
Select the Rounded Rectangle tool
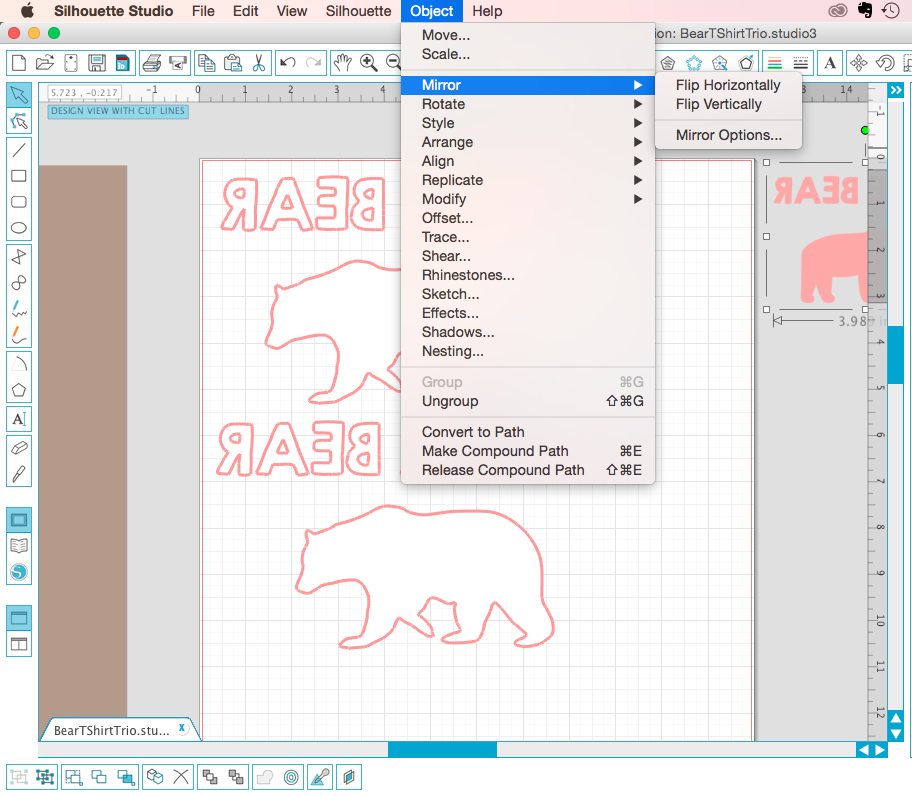click(x=19, y=202)
